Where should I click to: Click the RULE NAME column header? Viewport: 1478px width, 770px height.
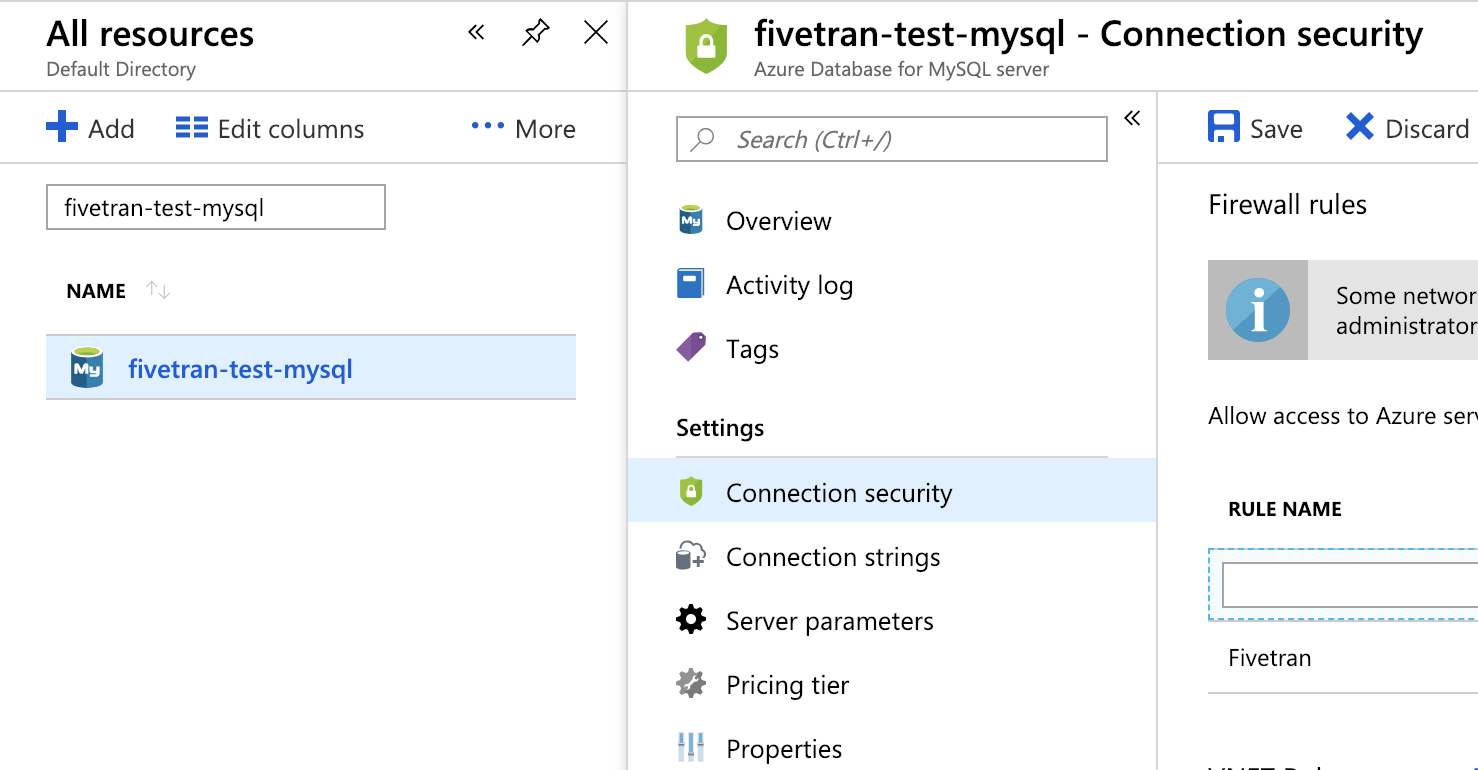coord(1285,509)
